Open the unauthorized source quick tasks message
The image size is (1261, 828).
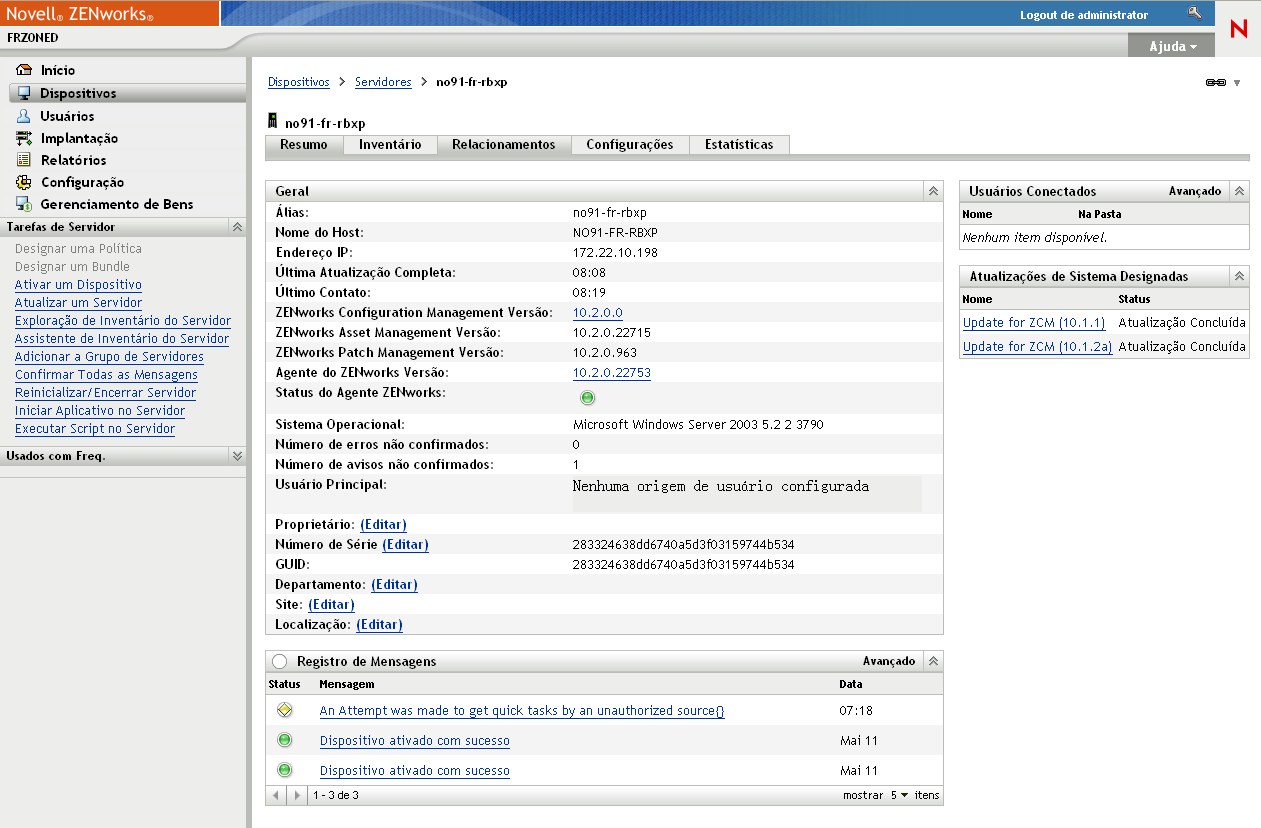pyautogui.click(x=522, y=711)
